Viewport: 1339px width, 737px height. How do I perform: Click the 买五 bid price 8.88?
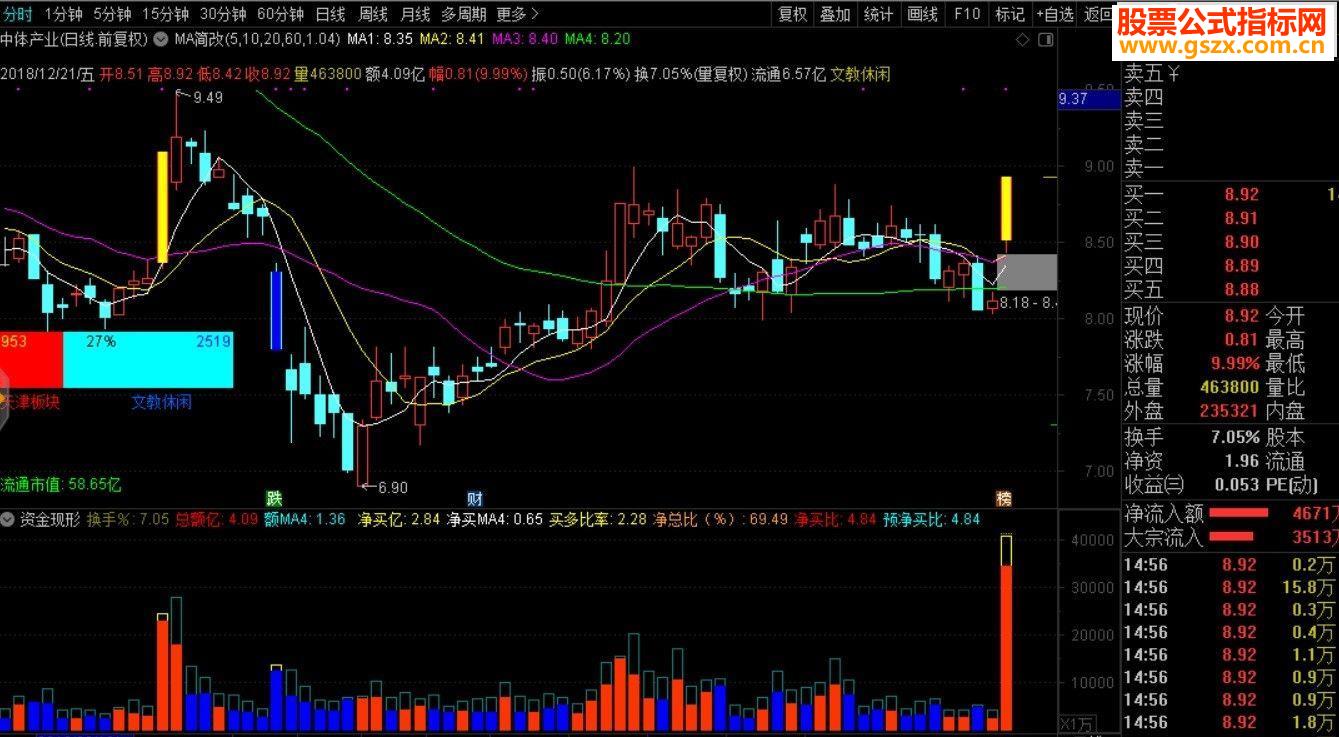(x=1242, y=290)
